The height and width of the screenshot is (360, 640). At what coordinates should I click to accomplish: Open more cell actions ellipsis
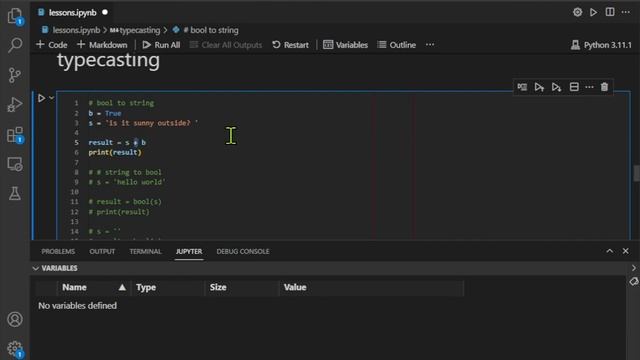click(x=589, y=87)
